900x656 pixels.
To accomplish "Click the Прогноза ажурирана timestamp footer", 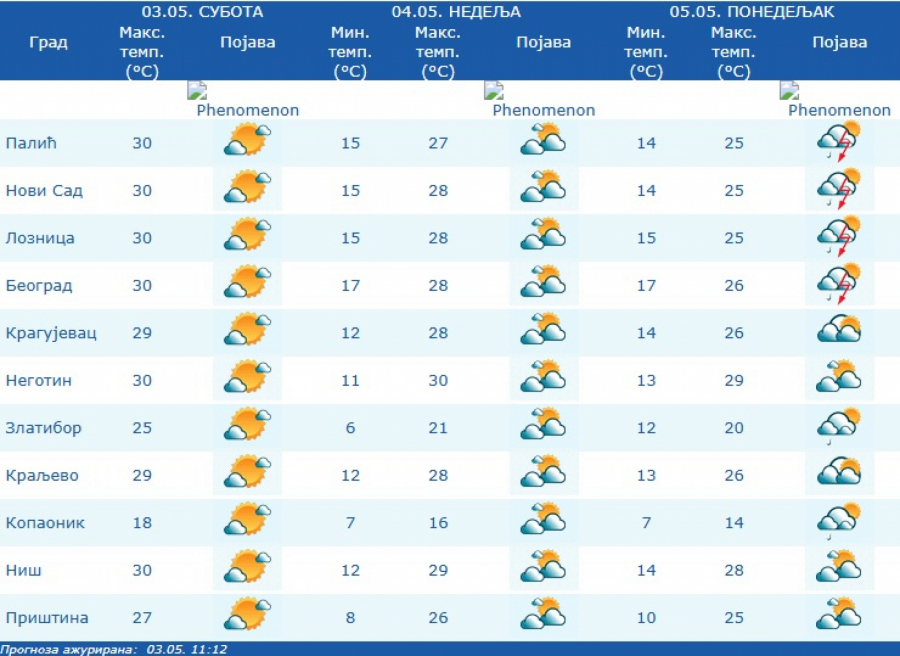I will (x=114, y=649).
